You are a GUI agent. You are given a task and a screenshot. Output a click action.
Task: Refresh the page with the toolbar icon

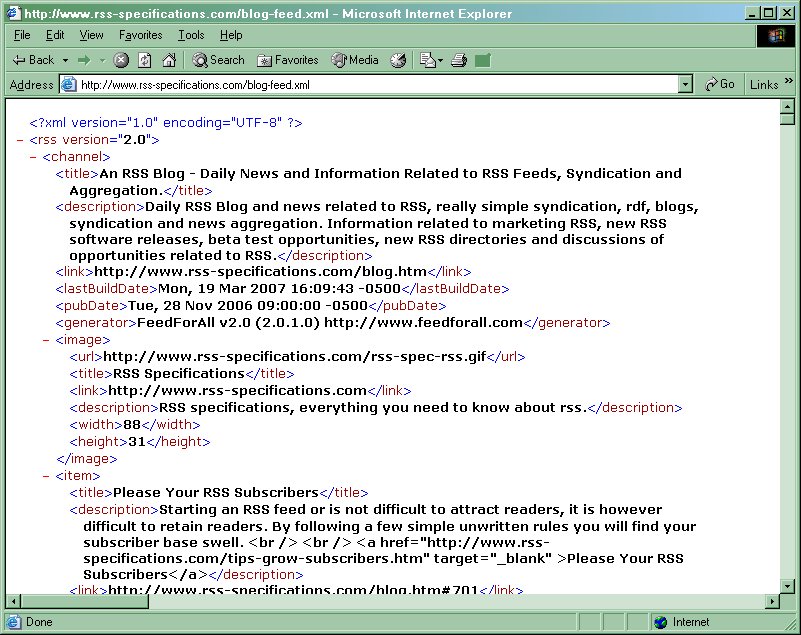point(145,60)
